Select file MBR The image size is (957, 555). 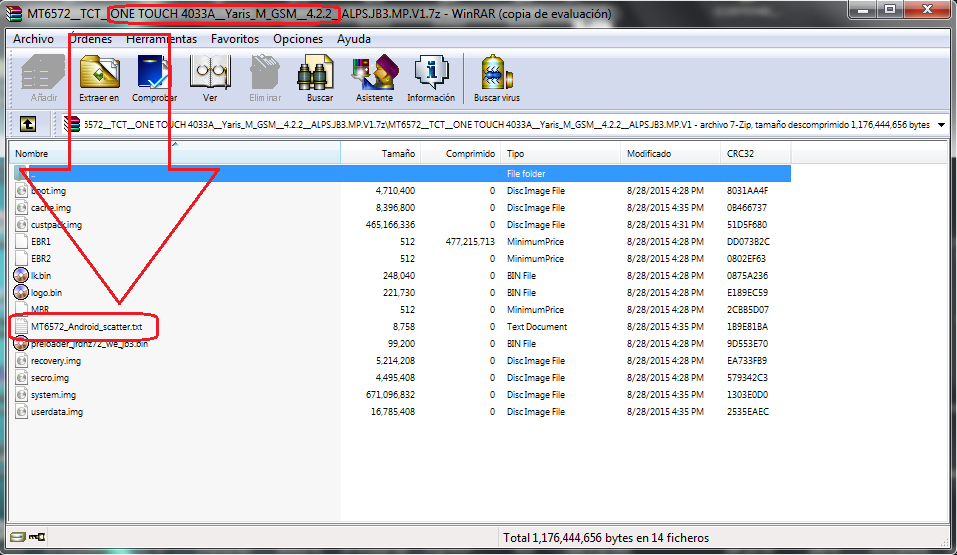coord(40,310)
